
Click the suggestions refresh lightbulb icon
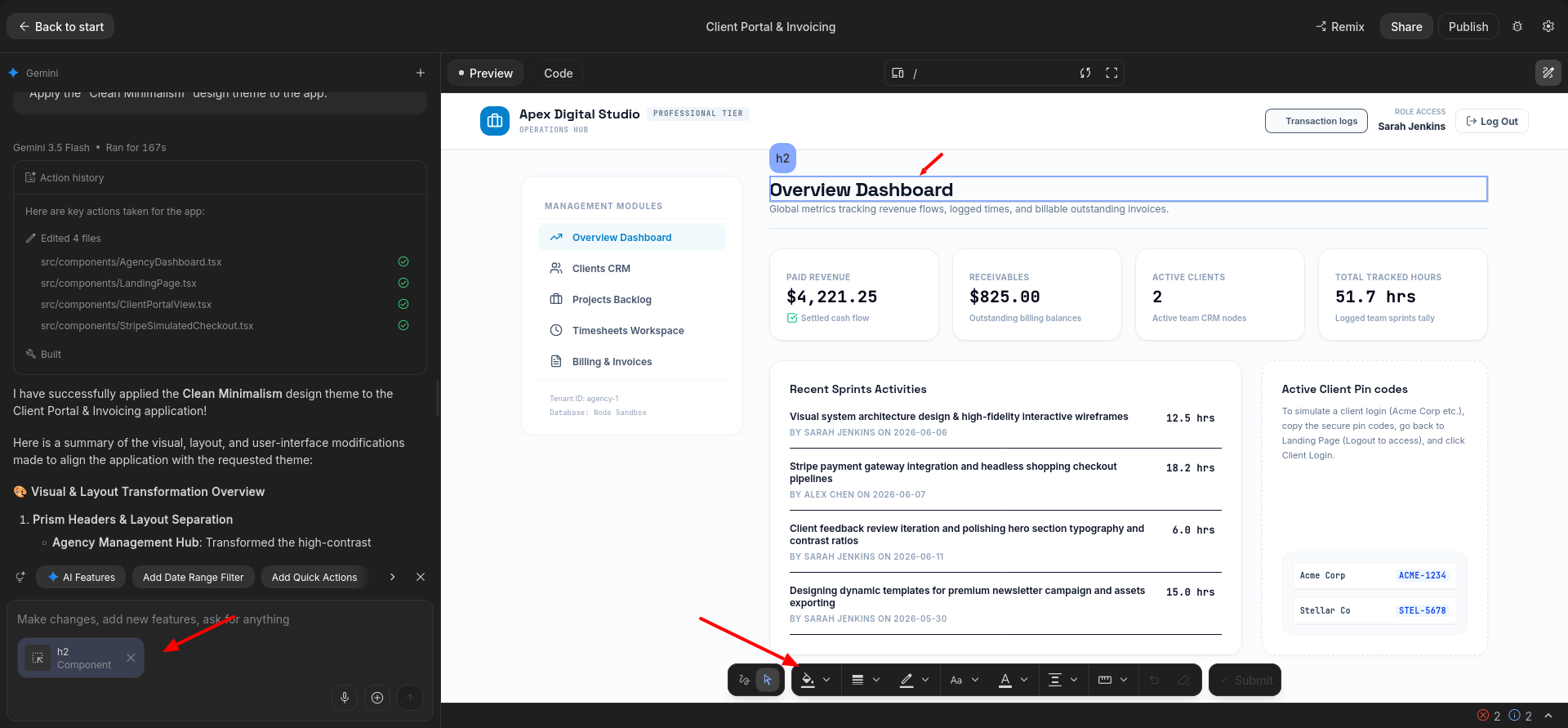click(20, 577)
